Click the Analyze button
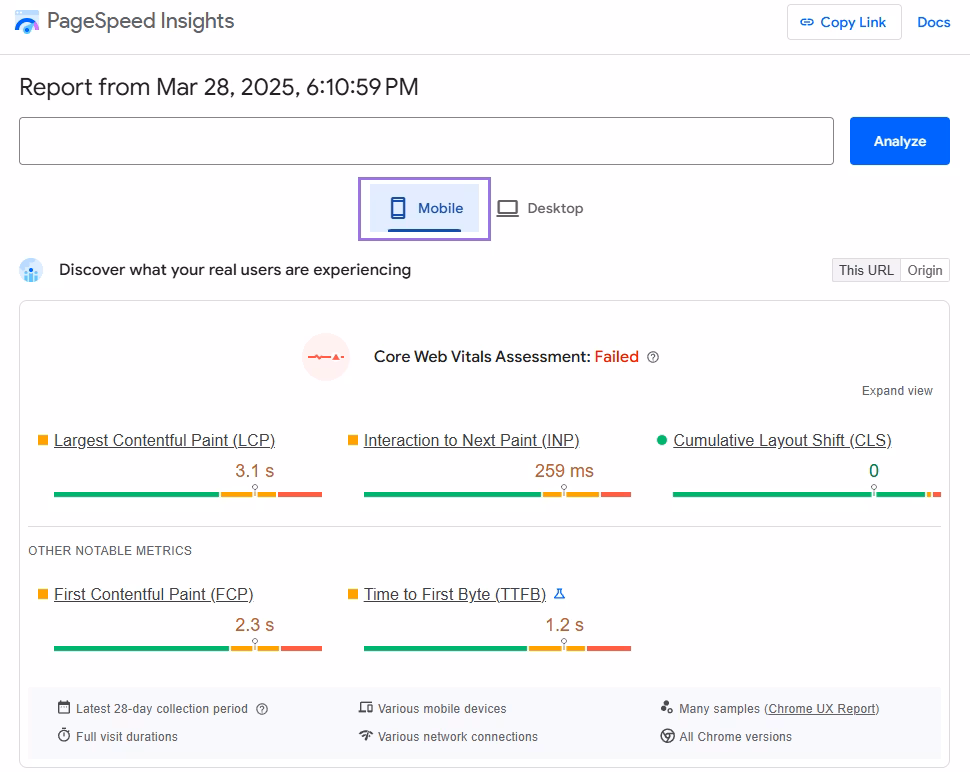This screenshot has height=772, width=970. coord(898,141)
